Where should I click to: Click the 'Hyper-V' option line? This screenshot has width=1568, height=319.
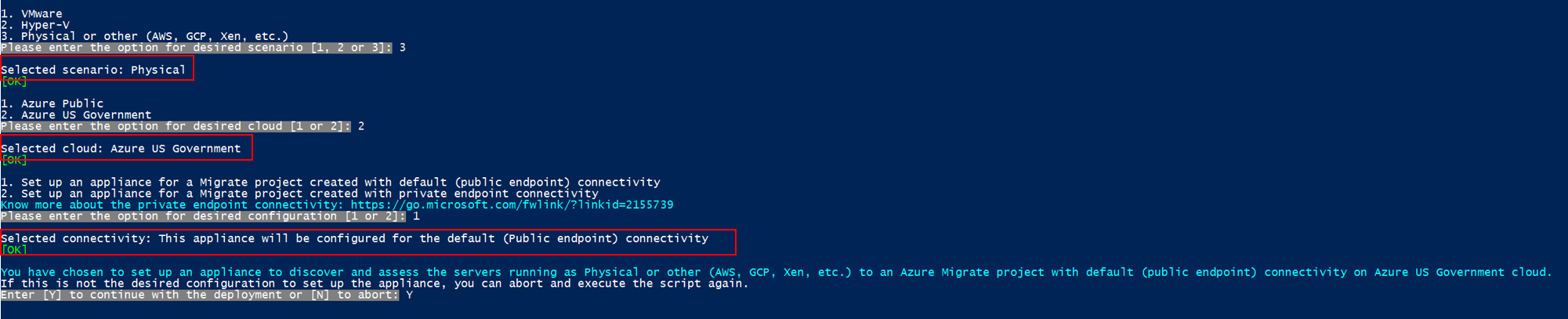35,25
